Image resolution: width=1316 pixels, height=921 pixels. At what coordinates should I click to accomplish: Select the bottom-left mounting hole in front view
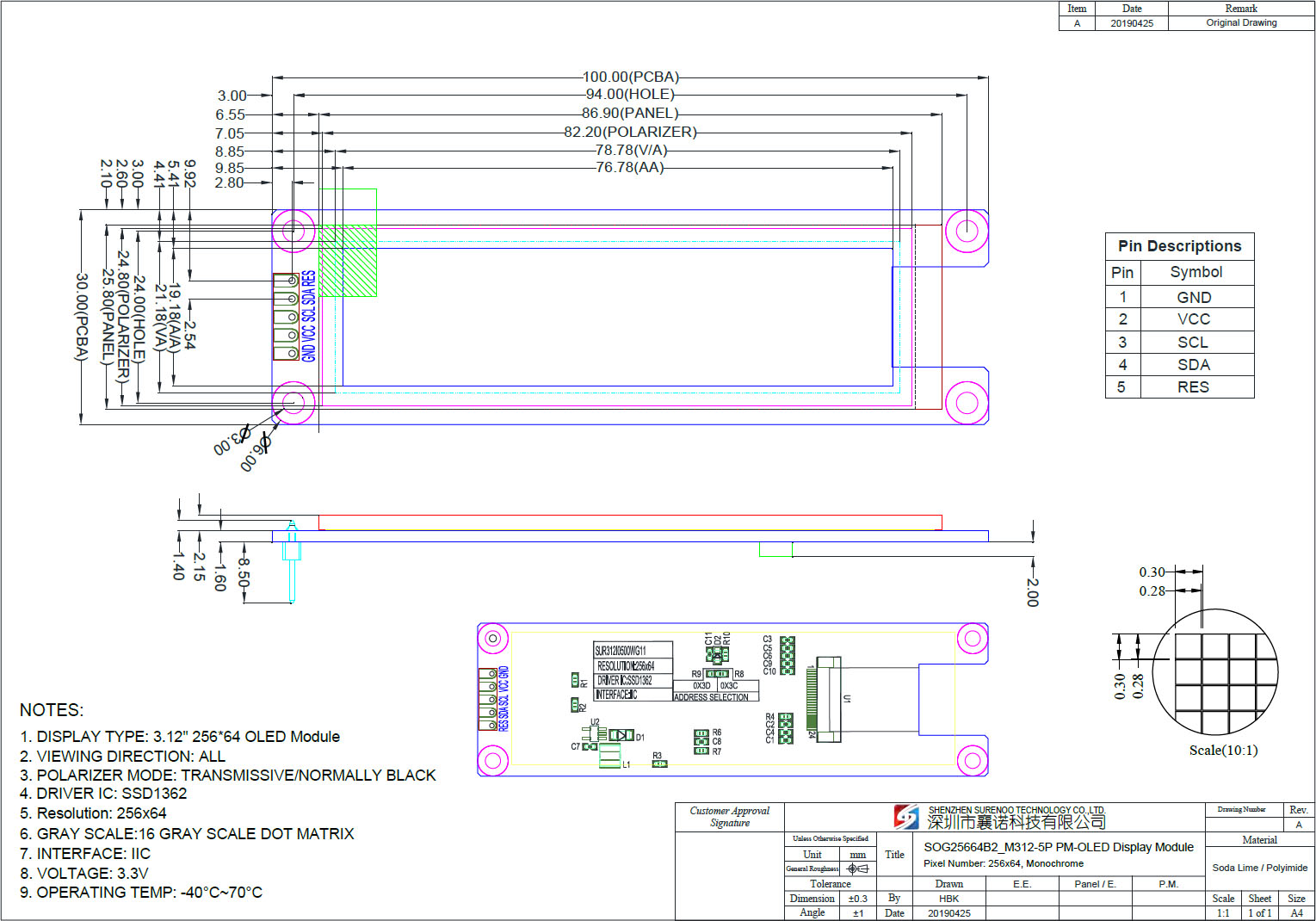point(293,402)
